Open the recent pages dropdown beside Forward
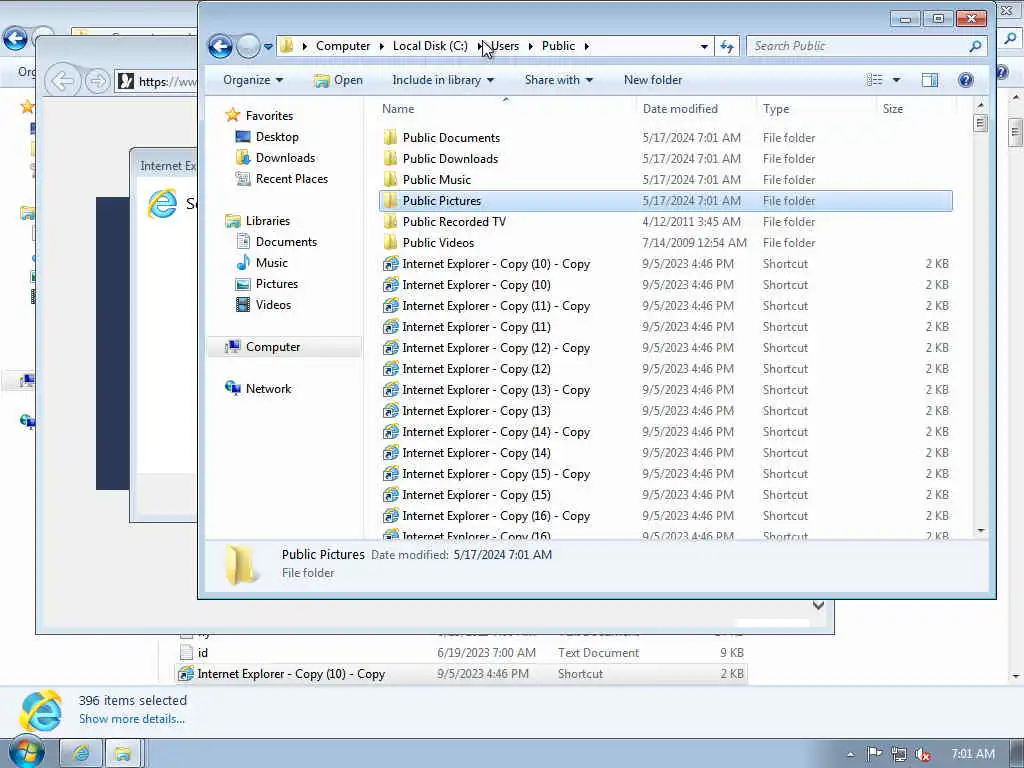Image resolution: width=1024 pixels, height=768 pixels. [268, 46]
